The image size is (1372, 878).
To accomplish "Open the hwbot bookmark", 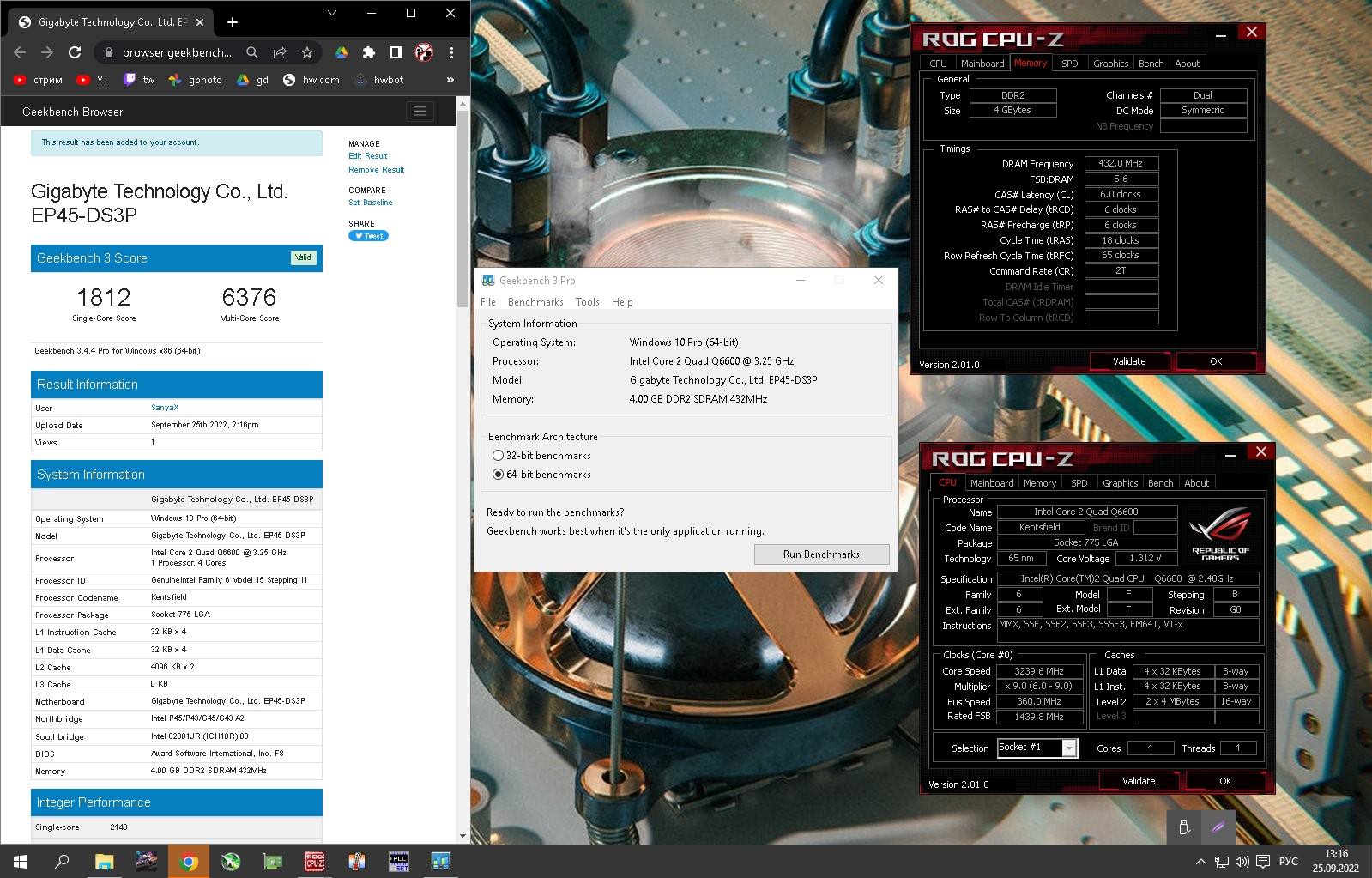I will point(378,80).
